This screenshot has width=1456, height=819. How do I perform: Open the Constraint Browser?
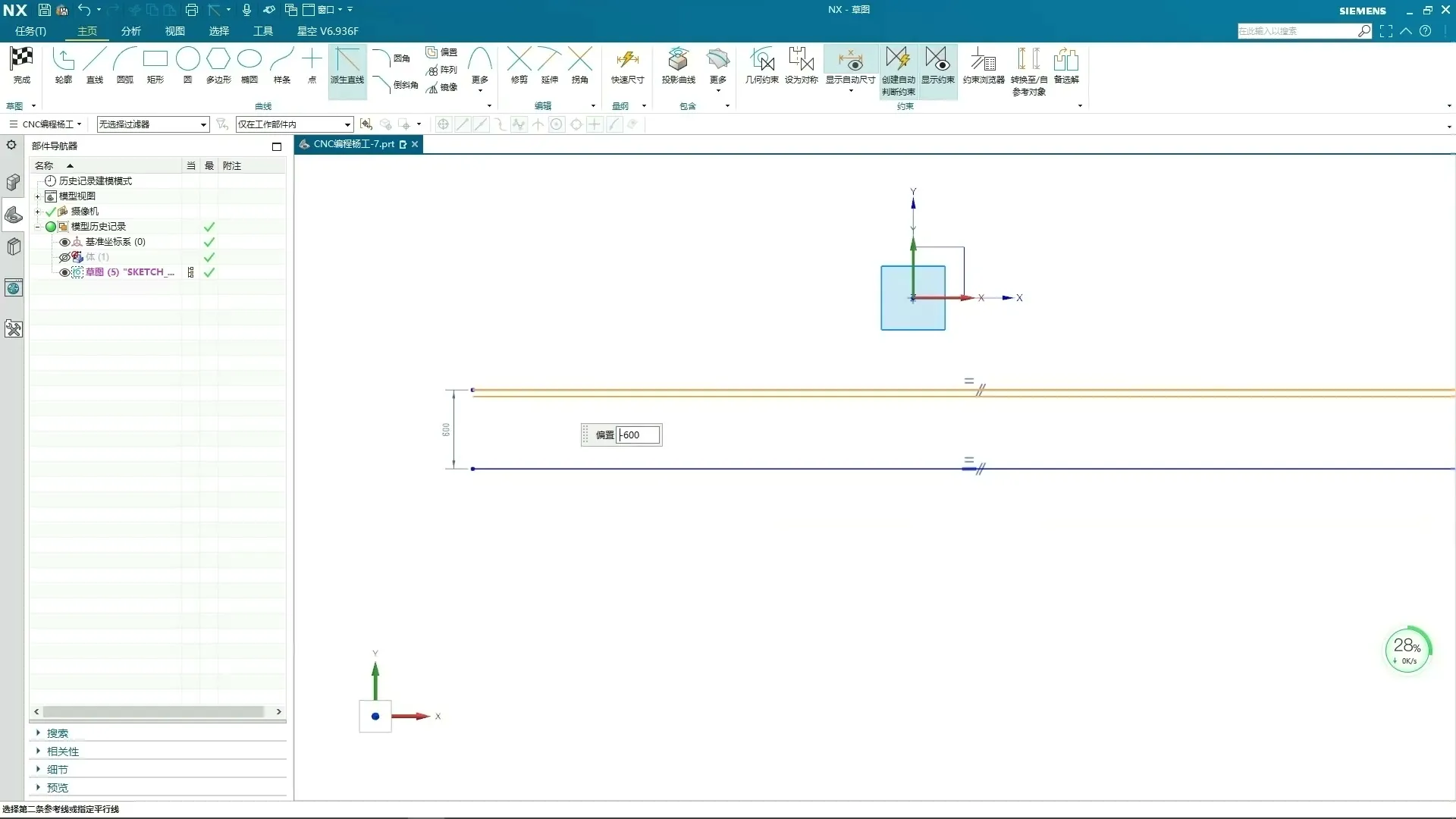pyautogui.click(x=984, y=60)
